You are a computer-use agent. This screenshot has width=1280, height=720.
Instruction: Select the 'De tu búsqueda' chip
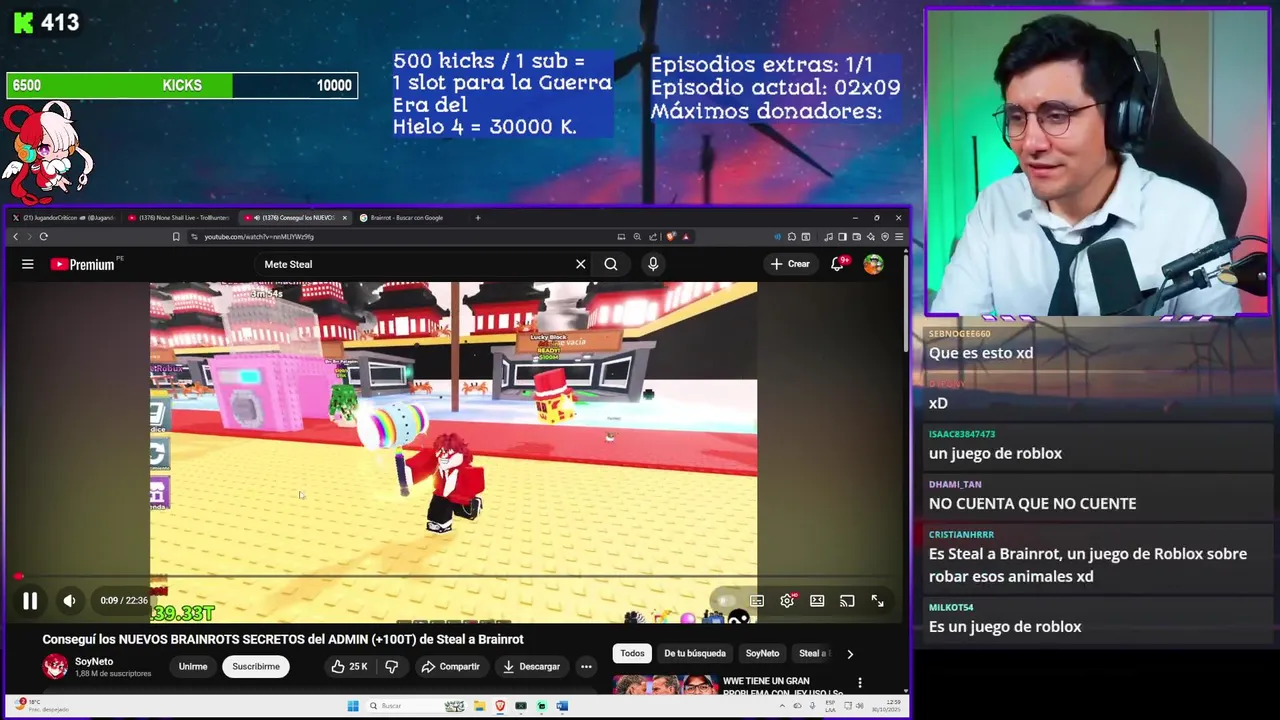[x=695, y=653]
